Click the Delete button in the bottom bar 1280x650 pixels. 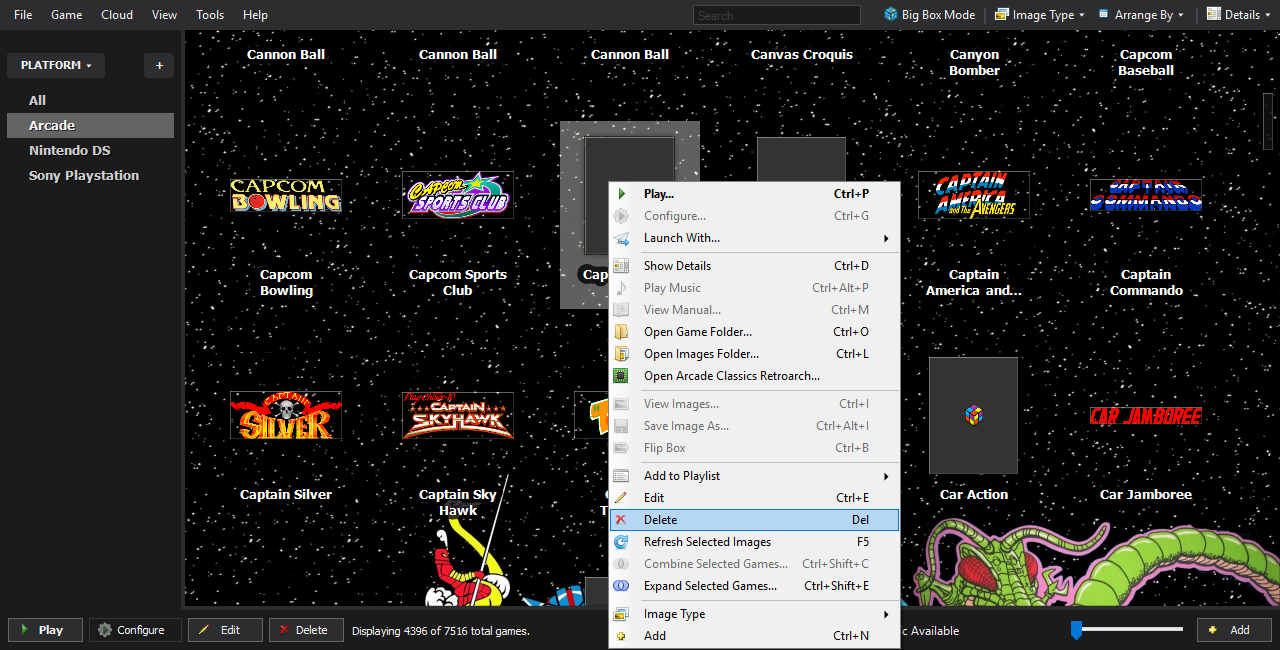pyautogui.click(x=306, y=630)
